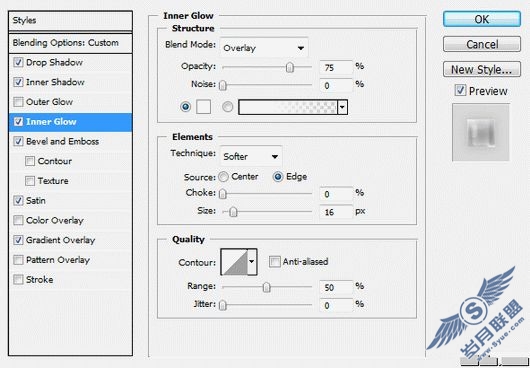This screenshot has height=368, width=530.
Task: Select the Inner Shadow style entry
Action: 55,82
